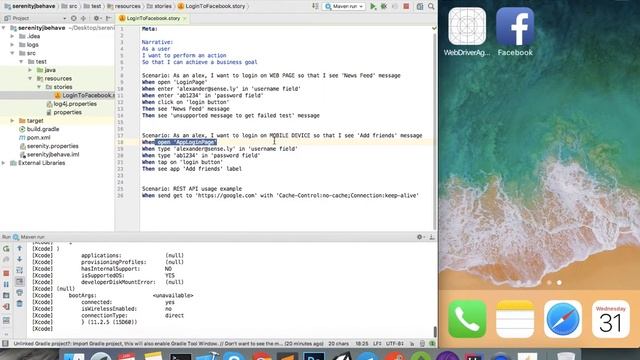Click the Unlinked Gradle project status message
This screenshot has width=640, height=360.
click(168, 344)
